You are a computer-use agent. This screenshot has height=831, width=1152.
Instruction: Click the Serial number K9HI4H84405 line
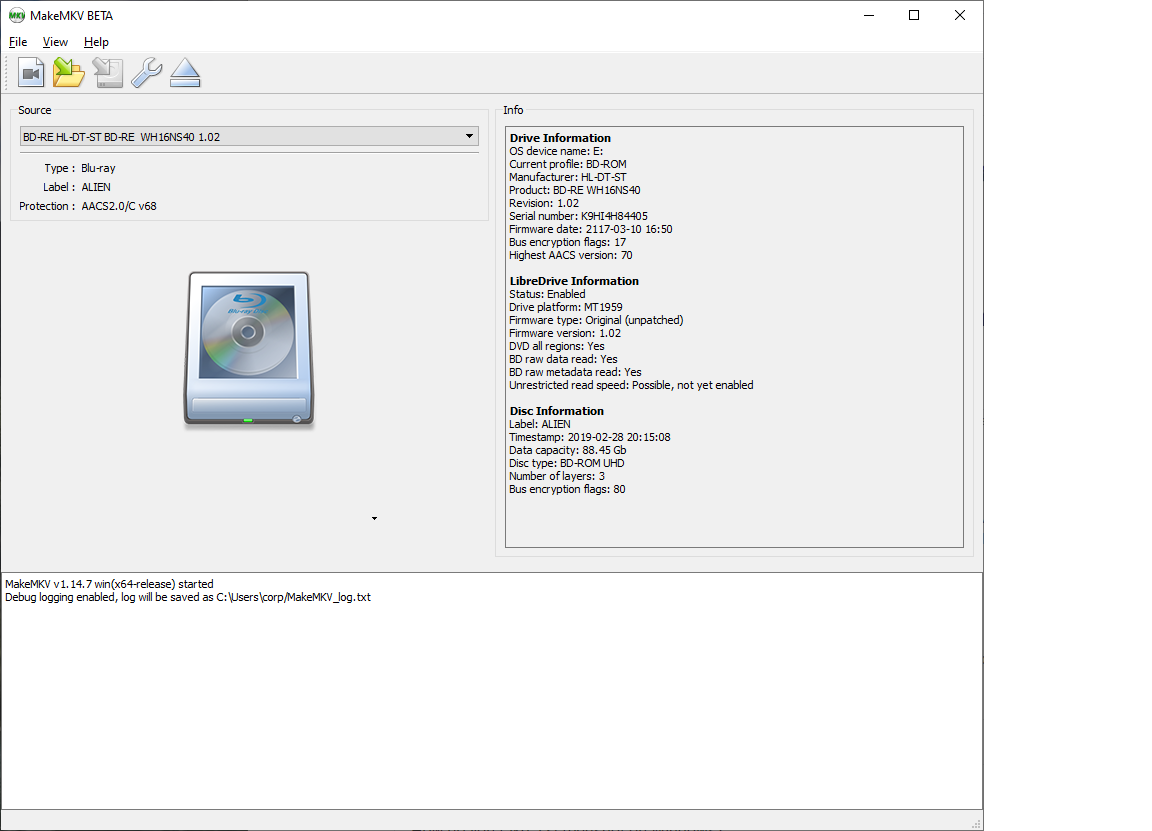pyautogui.click(x=578, y=216)
